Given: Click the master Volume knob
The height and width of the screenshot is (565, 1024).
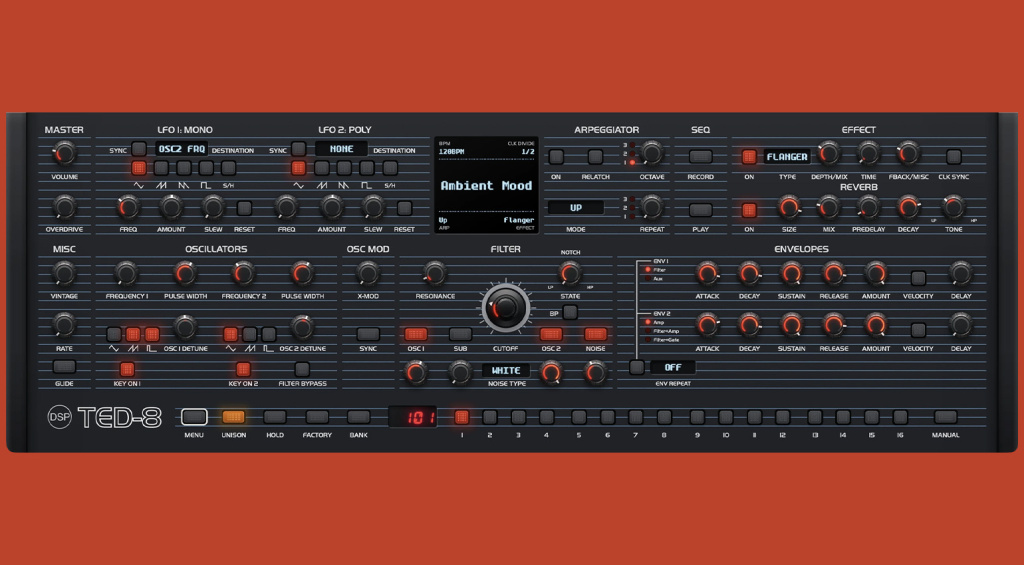Looking at the screenshot, I should 64,153.
